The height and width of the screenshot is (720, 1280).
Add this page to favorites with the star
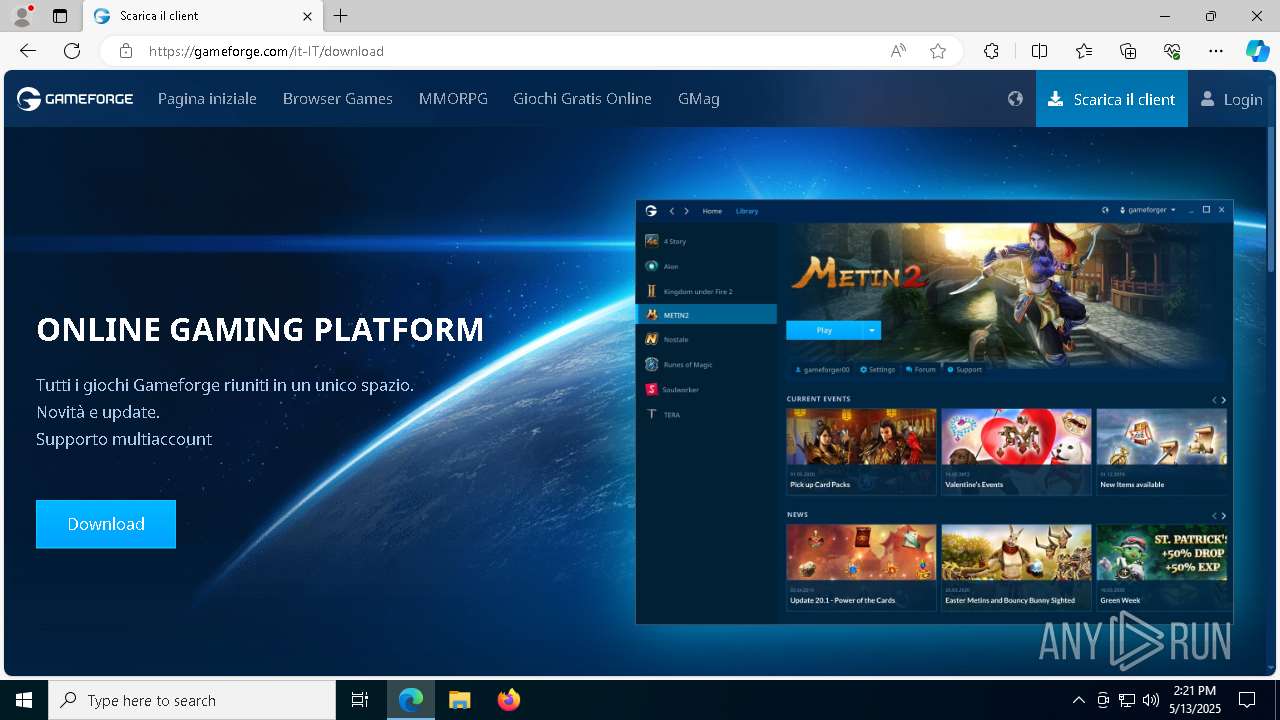(938, 51)
